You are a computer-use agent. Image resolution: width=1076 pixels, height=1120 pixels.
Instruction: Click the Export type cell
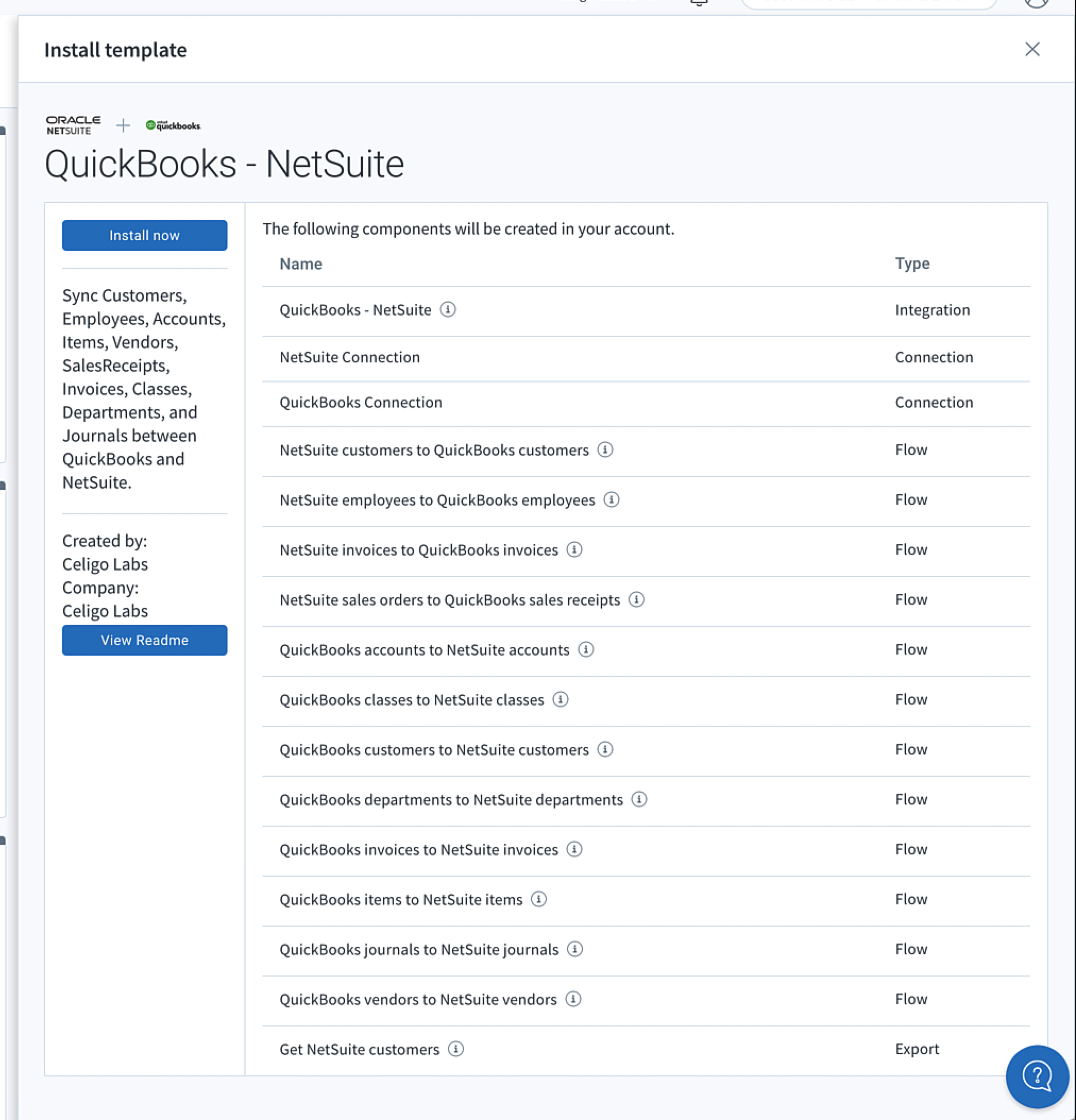[x=917, y=1049]
